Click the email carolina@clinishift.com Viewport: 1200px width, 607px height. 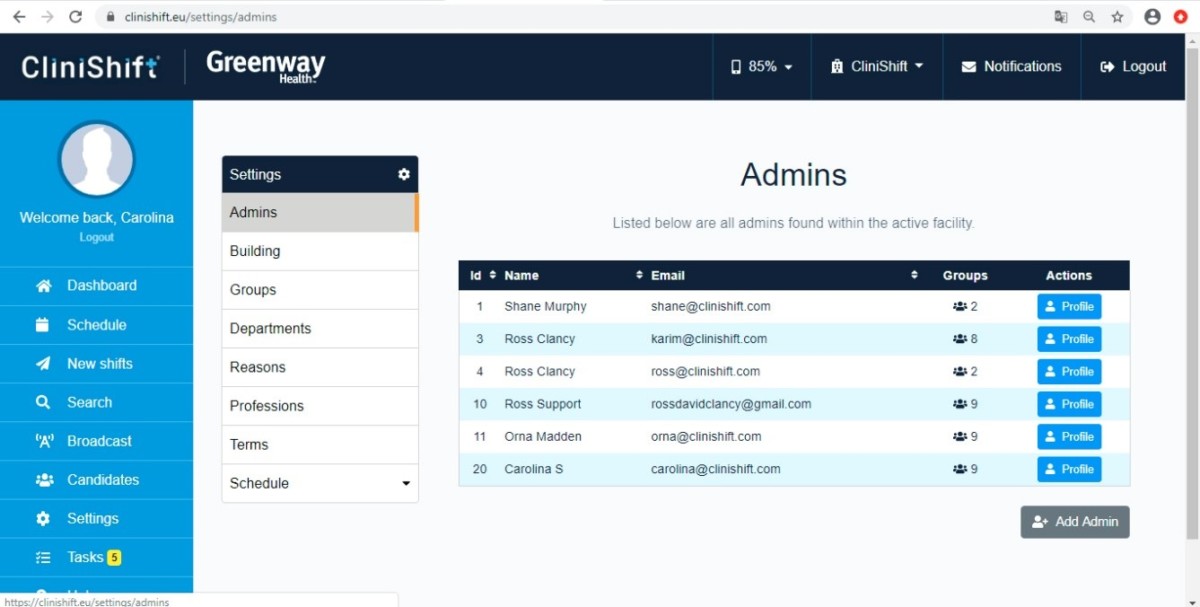pyautogui.click(x=716, y=469)
